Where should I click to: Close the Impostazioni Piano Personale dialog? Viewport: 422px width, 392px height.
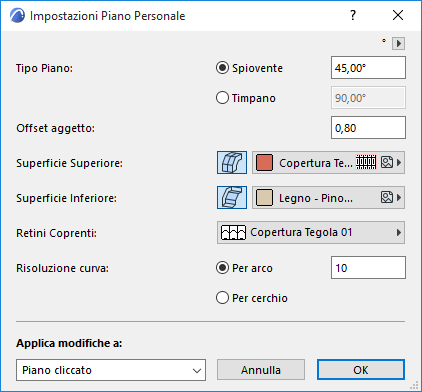pos(398,15)
